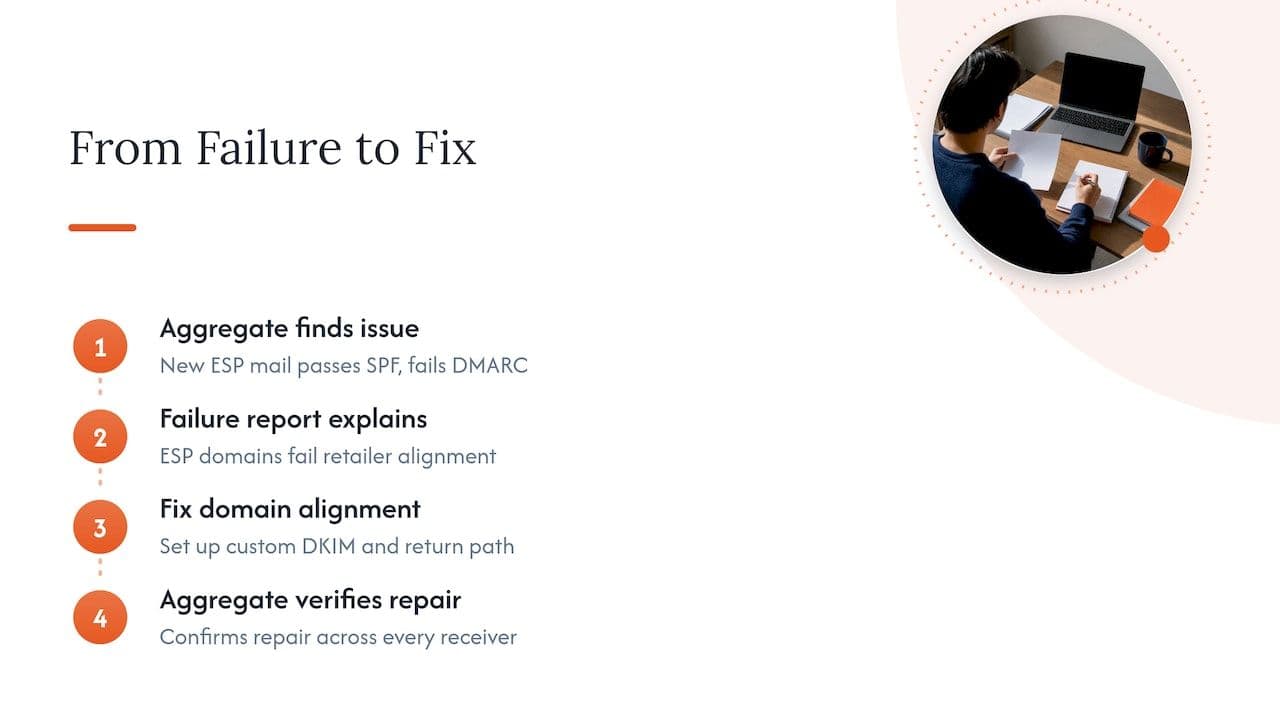Click the dotted connector between steps 3 and 4
Viewport: 1280px width, 720px height.
tap(100, 567)
